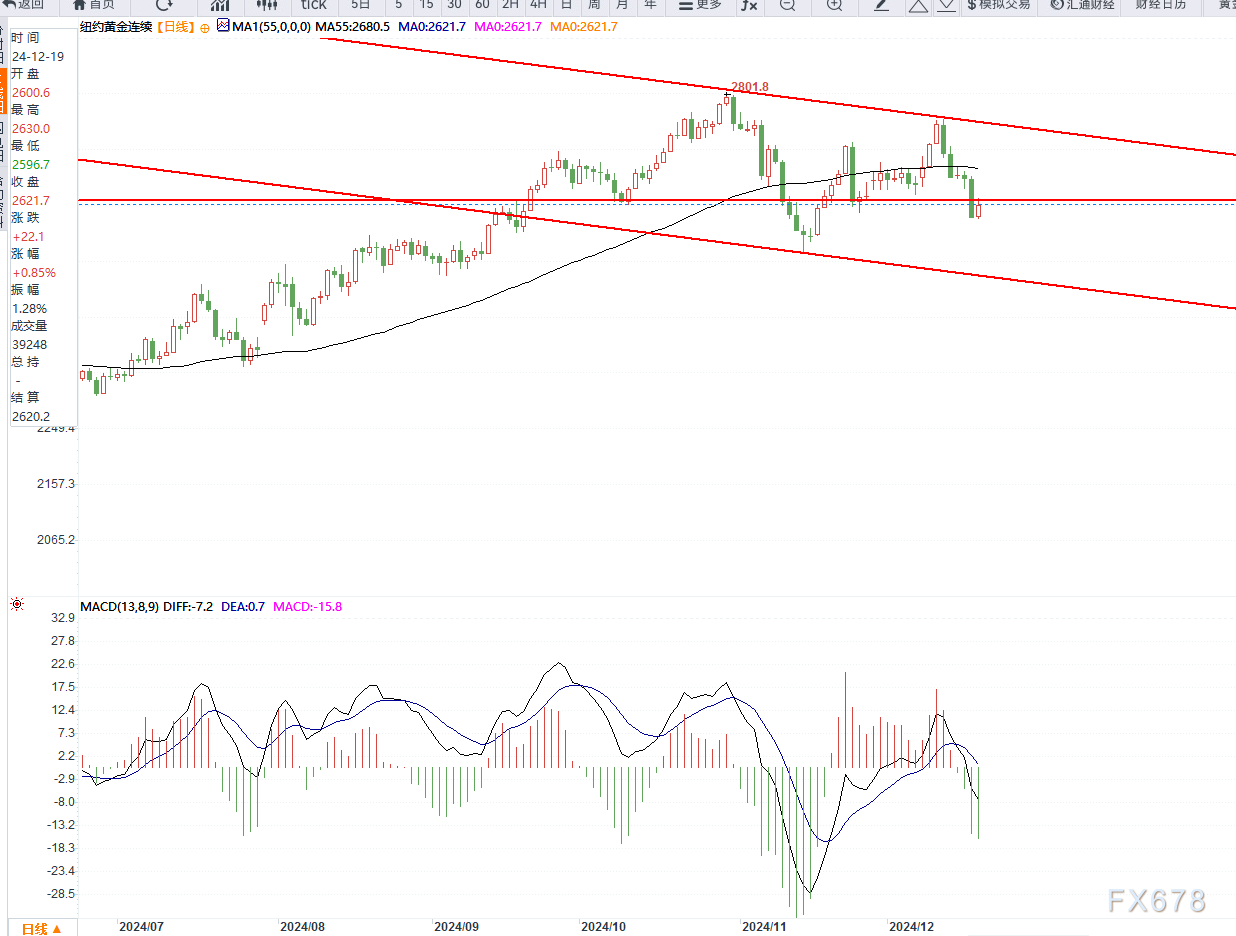The width and height of the screenshot is (1236, 936).
Task: Switch to the tick timeframe
Action: coord(313,5)
